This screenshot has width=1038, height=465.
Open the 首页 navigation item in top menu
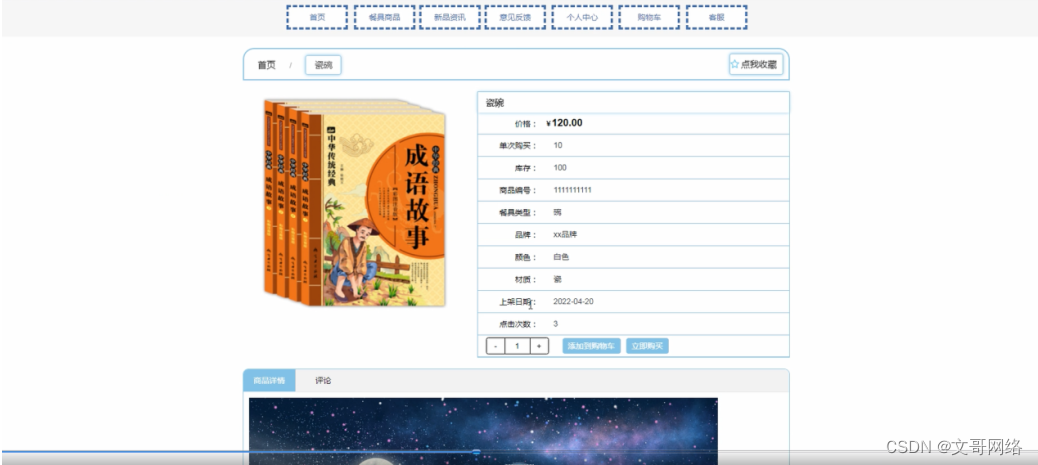pos(317,17)
